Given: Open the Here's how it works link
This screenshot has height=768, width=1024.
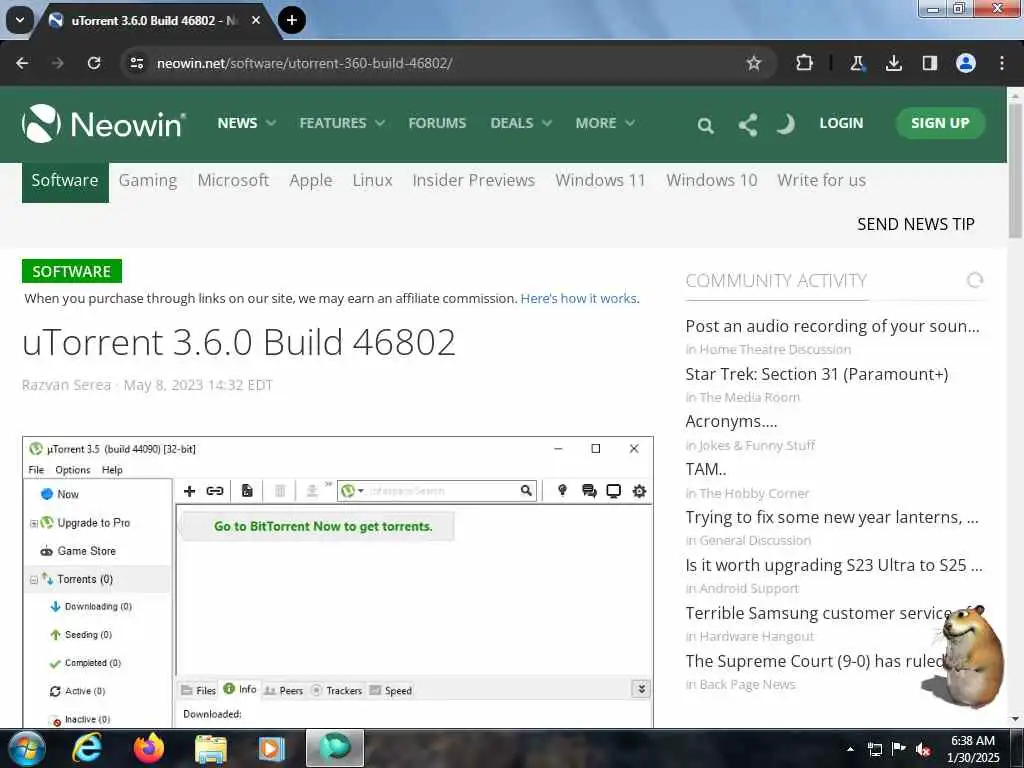Looking at the screenshot, I should pyautogui.click(x=580, y=298).
